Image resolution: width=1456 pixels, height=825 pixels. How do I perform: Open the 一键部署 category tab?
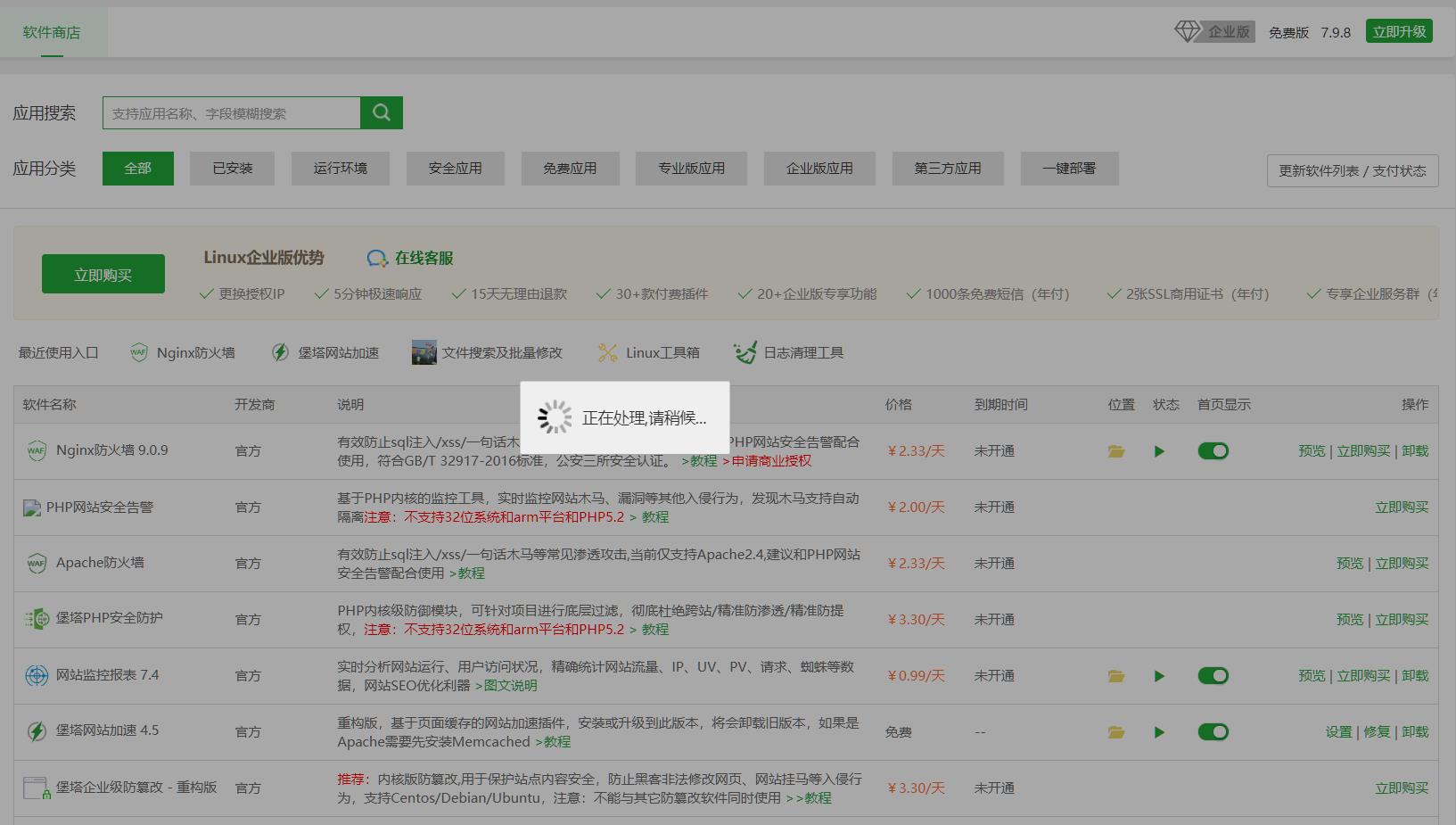coord(1068,168)
